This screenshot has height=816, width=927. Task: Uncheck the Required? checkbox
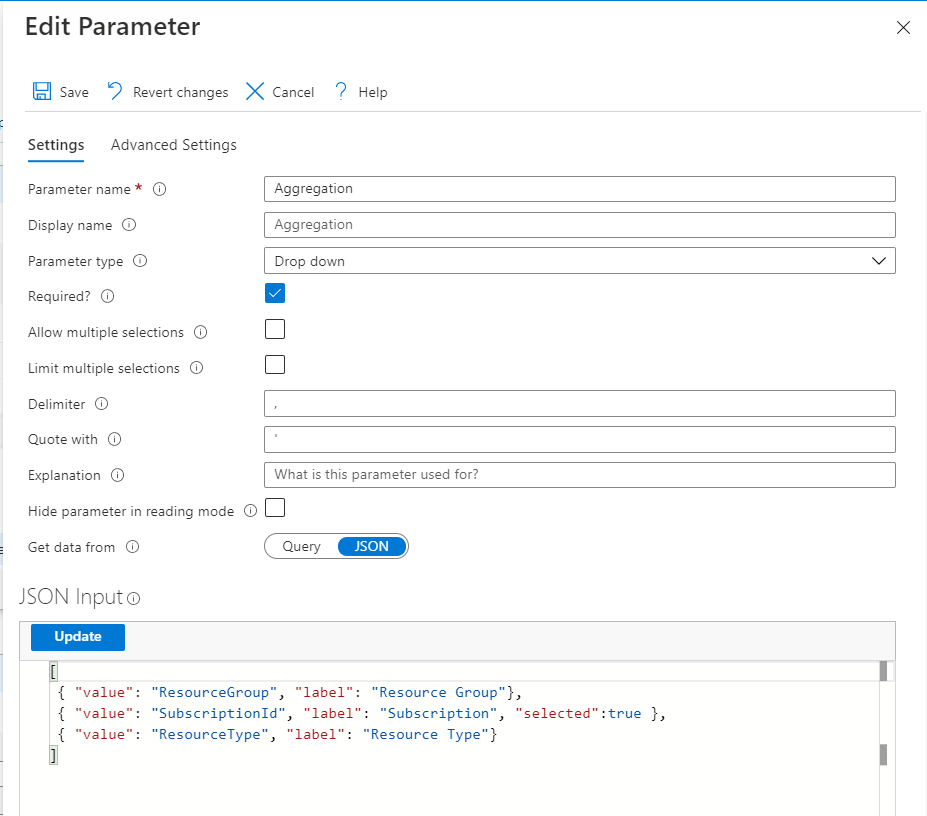tap(275, 293)
